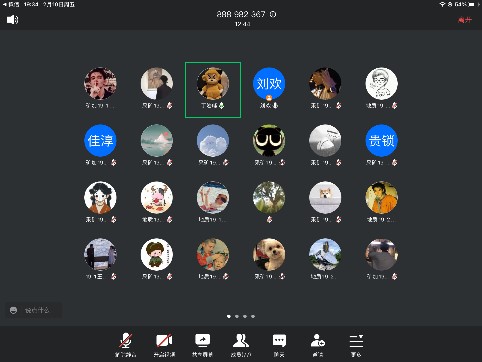Screen dimensions: 482x362
Task: Select the 佳淳 participant avatar
Action: [x=100, y=140]
